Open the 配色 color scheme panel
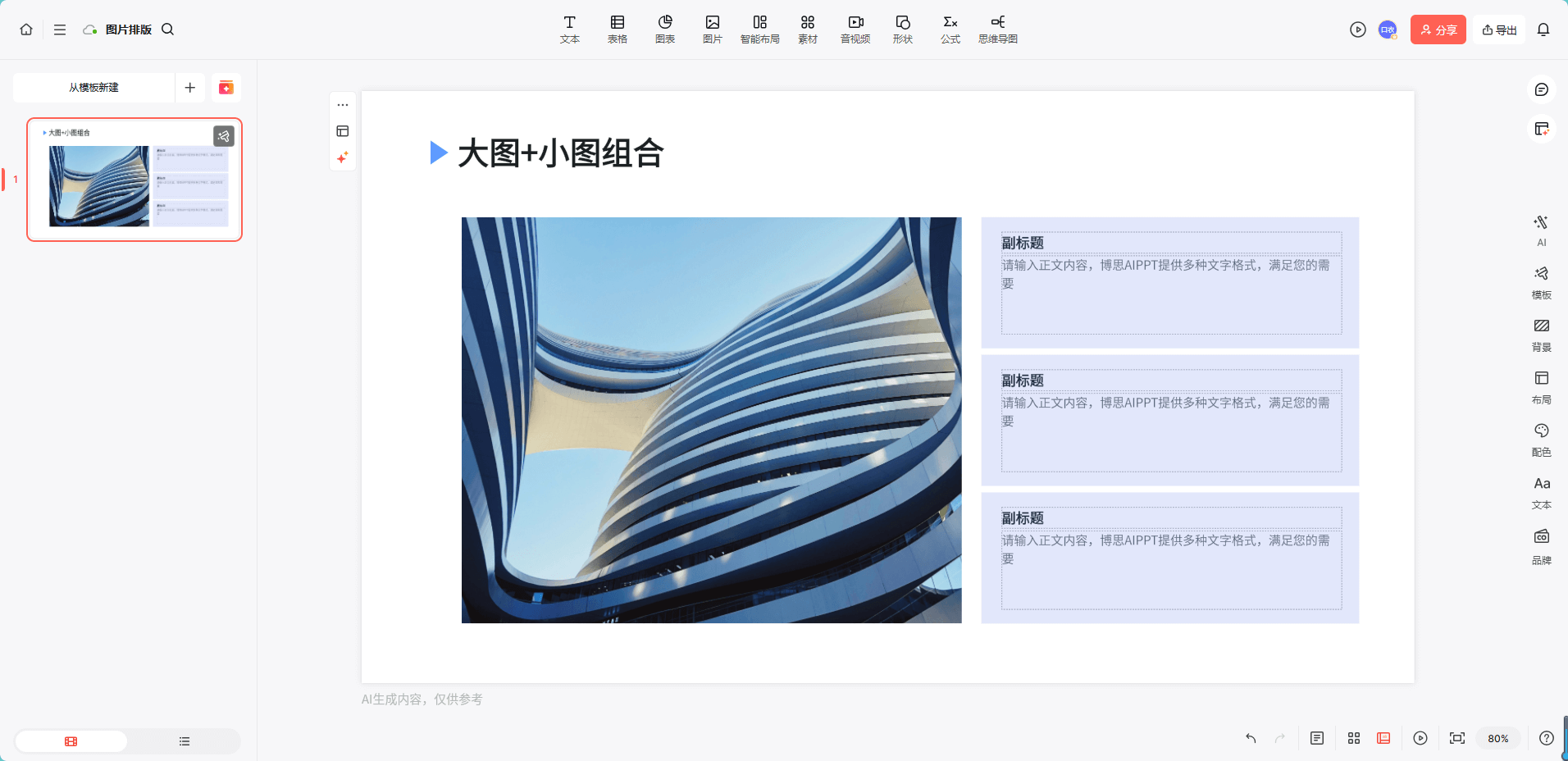Screen dimensions: 1568x761 point(1541,439)
